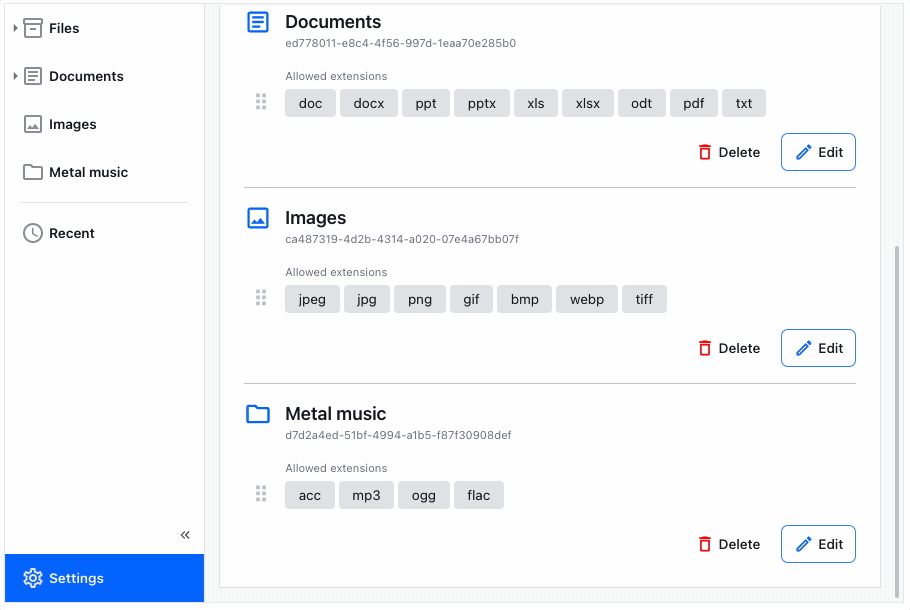Open Recent via the clock icon

31,232
